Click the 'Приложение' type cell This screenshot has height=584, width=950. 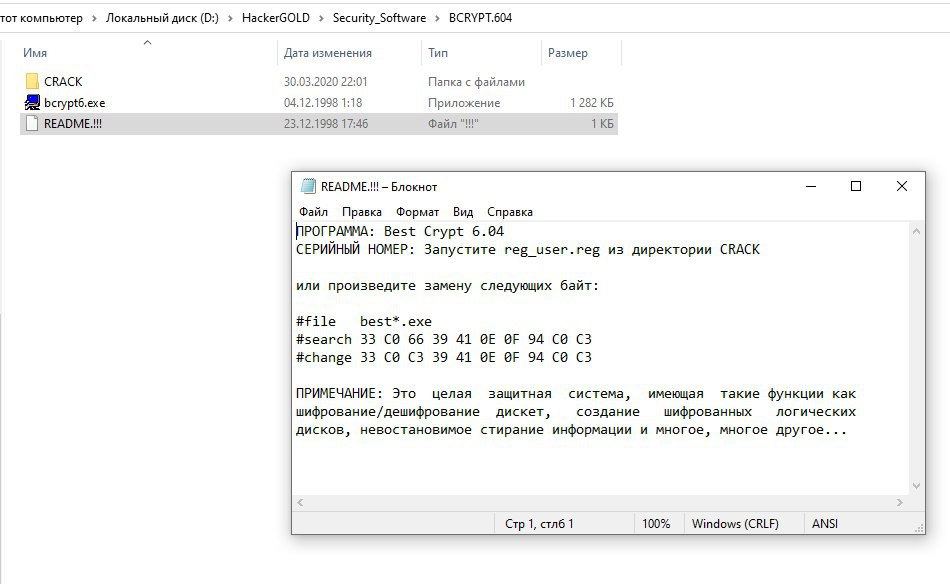(x=464, y=103)
